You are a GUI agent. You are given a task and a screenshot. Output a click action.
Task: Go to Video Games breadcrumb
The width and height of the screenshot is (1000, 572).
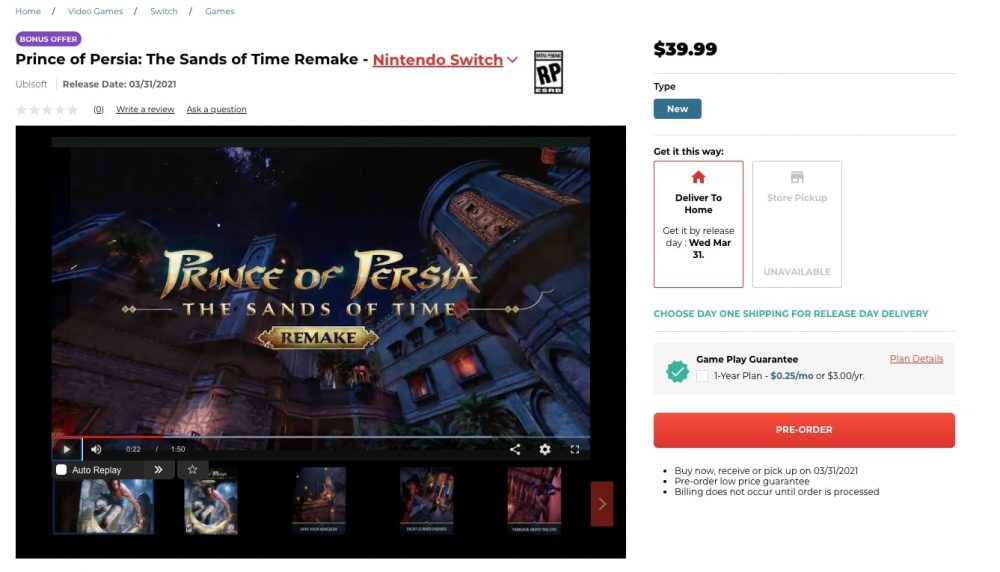95,11
